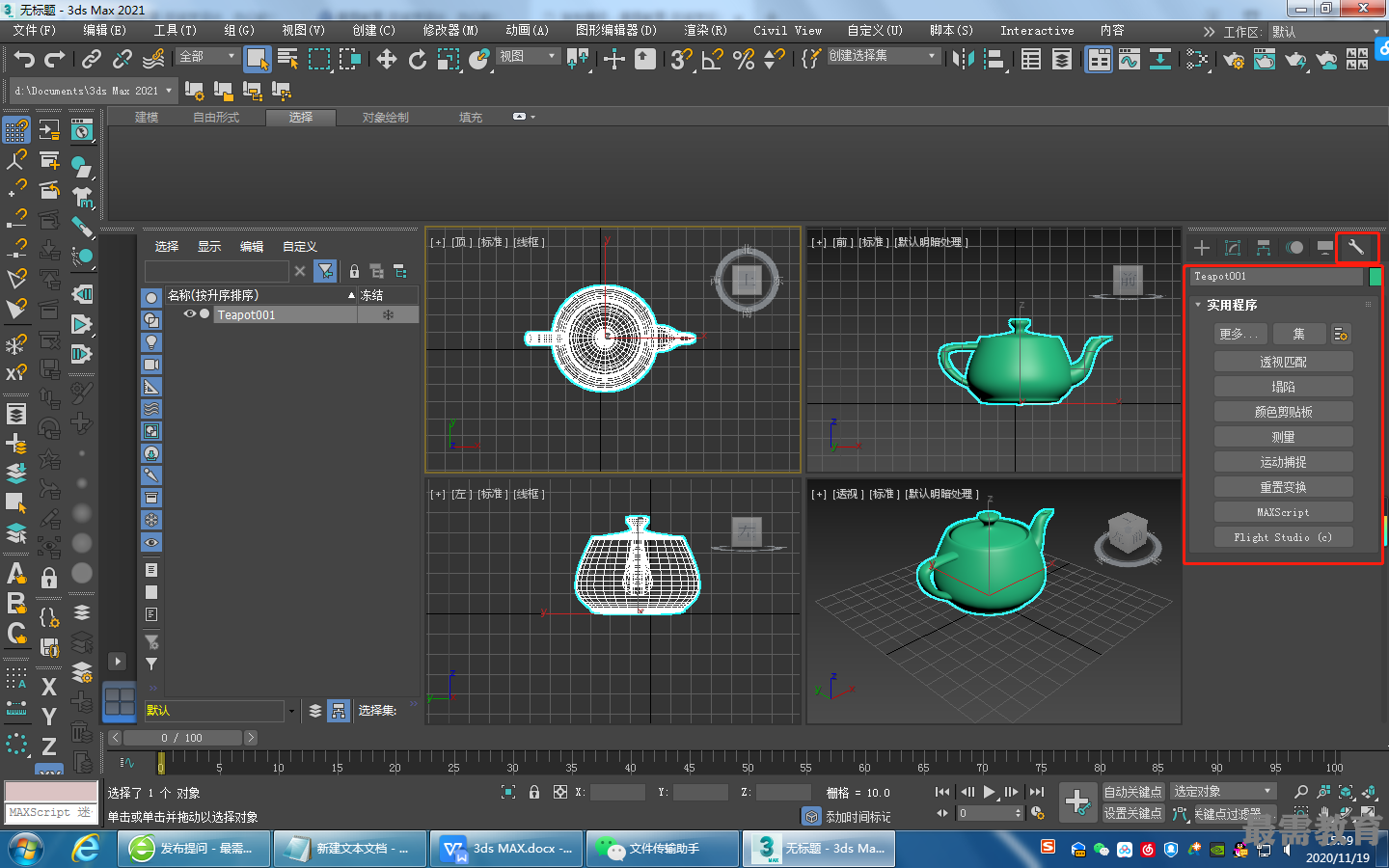Toggle display cameras filter icon

coord(151,365)
